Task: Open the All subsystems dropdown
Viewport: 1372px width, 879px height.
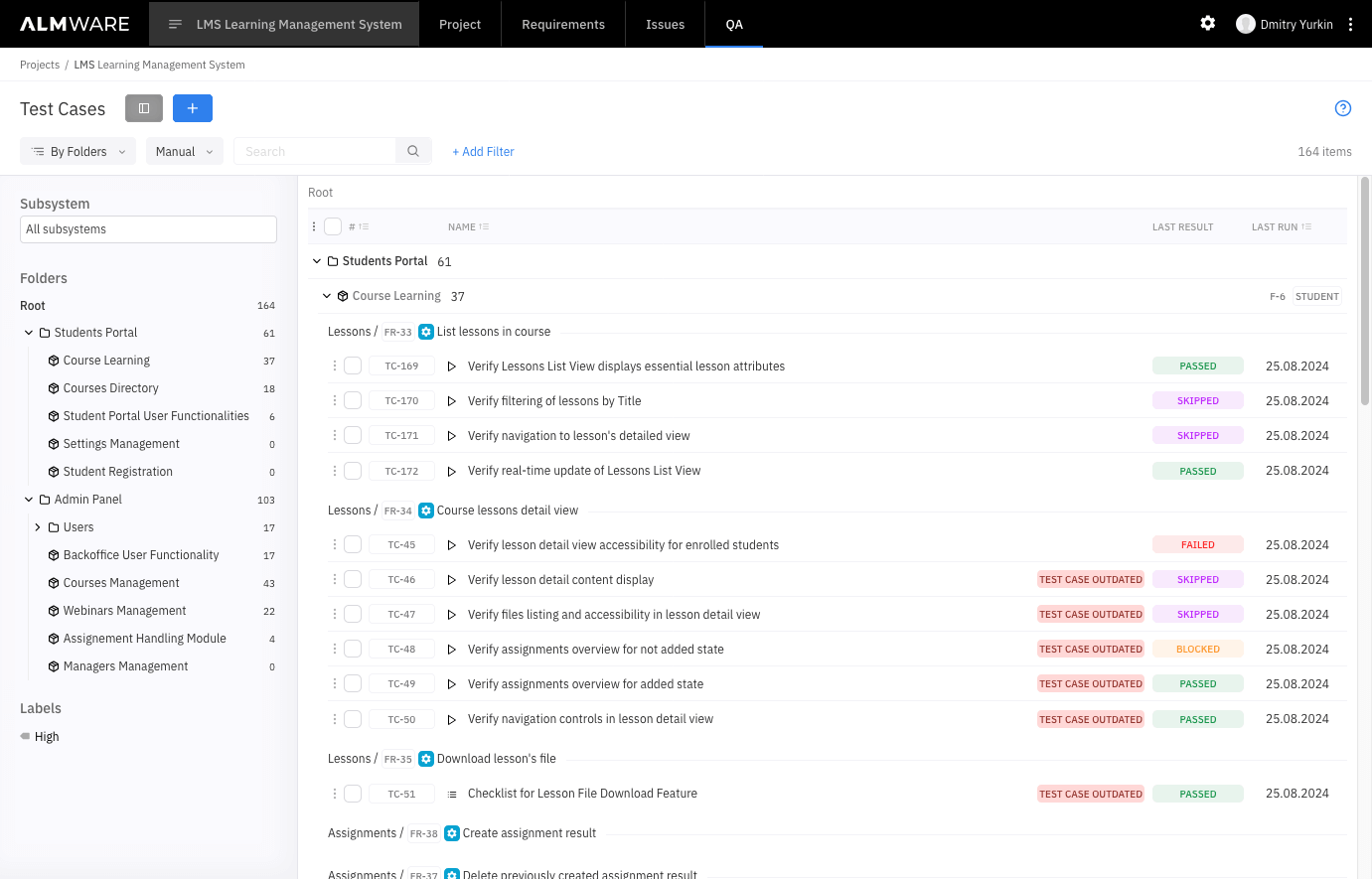Action: click(148, 229)
